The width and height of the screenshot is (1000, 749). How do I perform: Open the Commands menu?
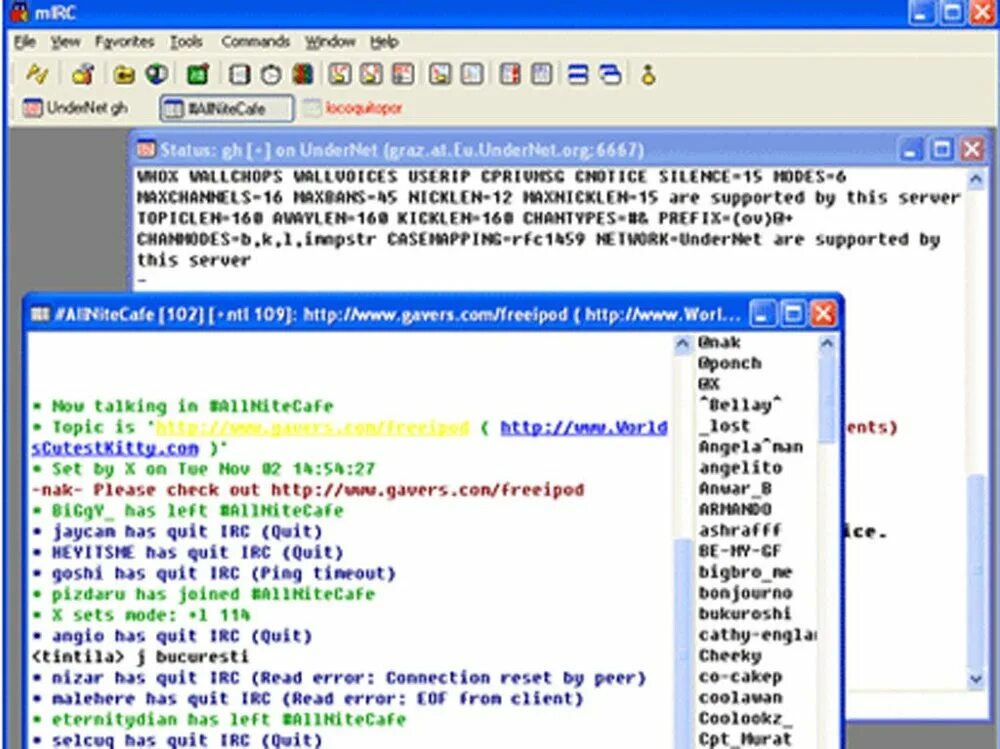(x=255, y=42)
